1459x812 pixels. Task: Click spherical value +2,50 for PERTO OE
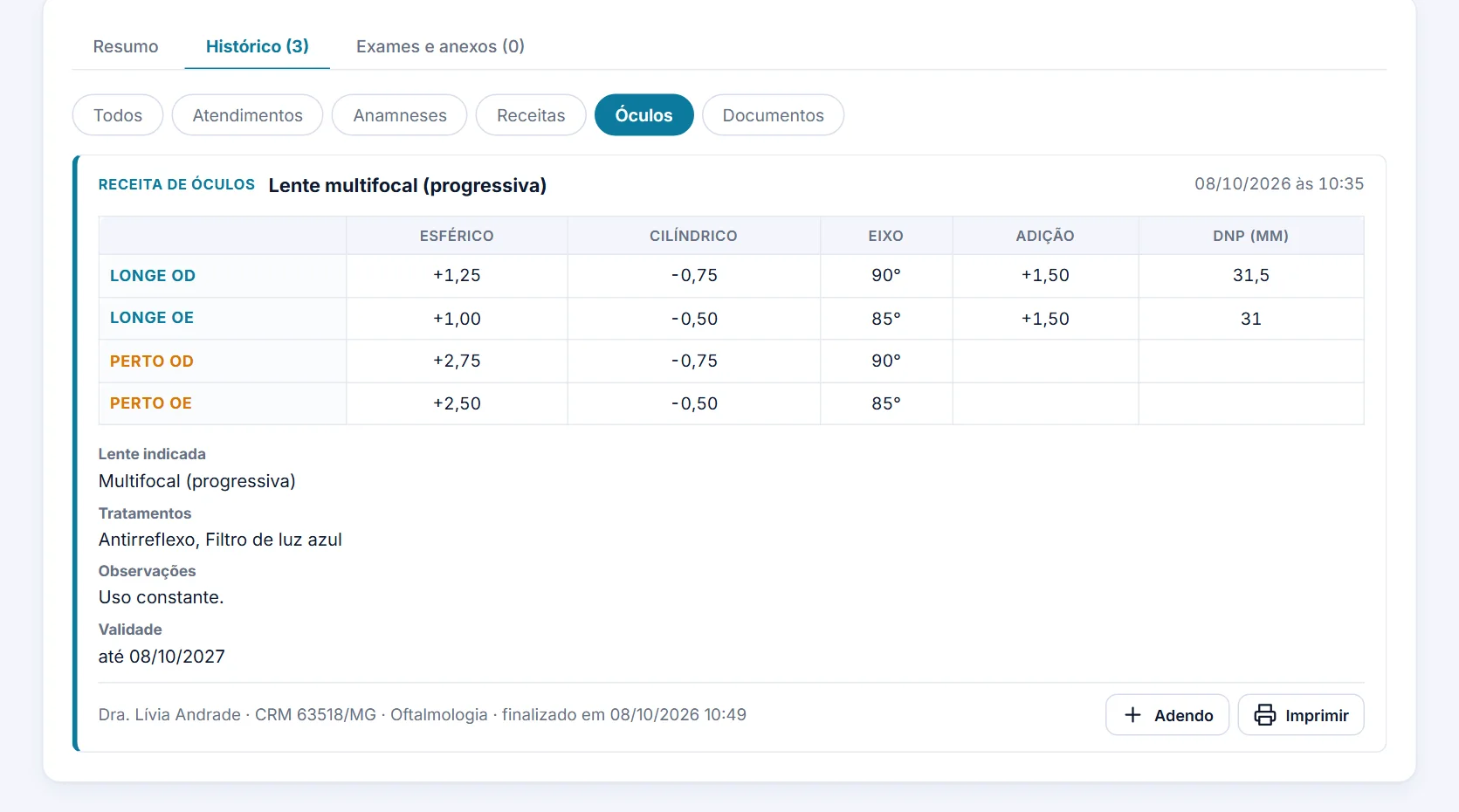tap(457, 403)
